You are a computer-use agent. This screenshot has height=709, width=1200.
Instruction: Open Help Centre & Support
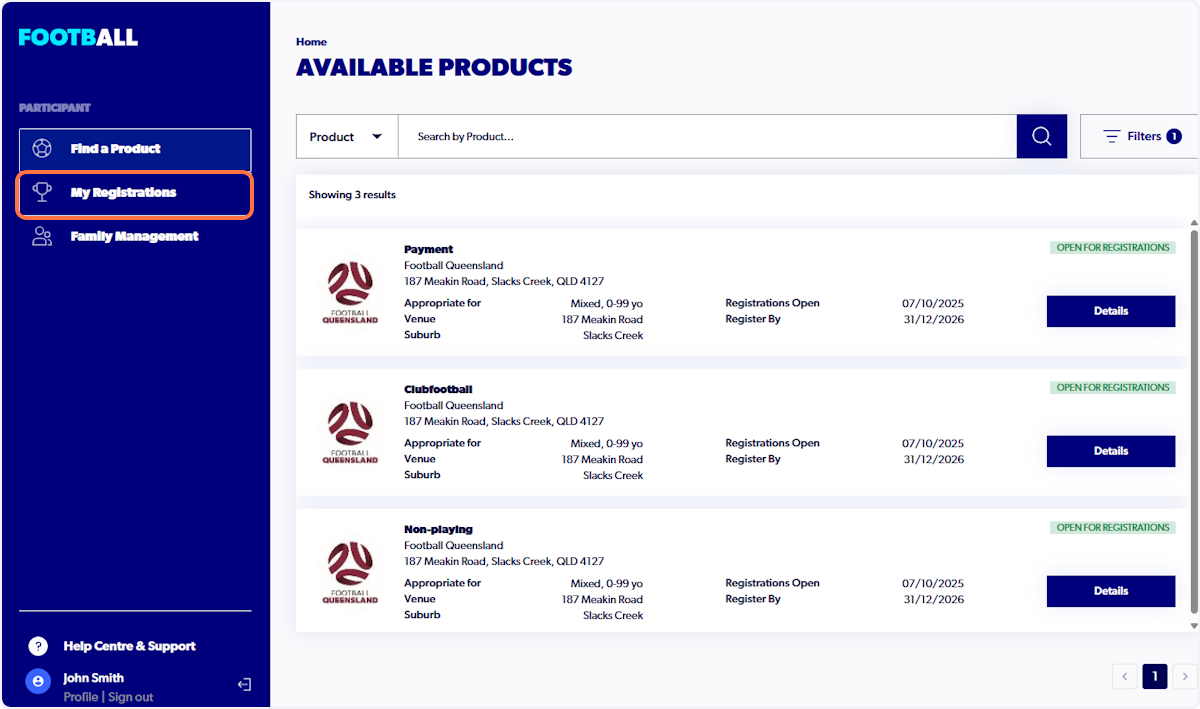129,646
